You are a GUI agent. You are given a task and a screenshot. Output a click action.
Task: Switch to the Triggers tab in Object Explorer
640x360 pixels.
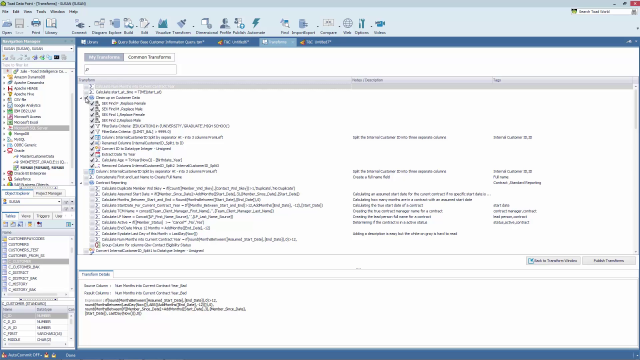(x=43, y=216)
